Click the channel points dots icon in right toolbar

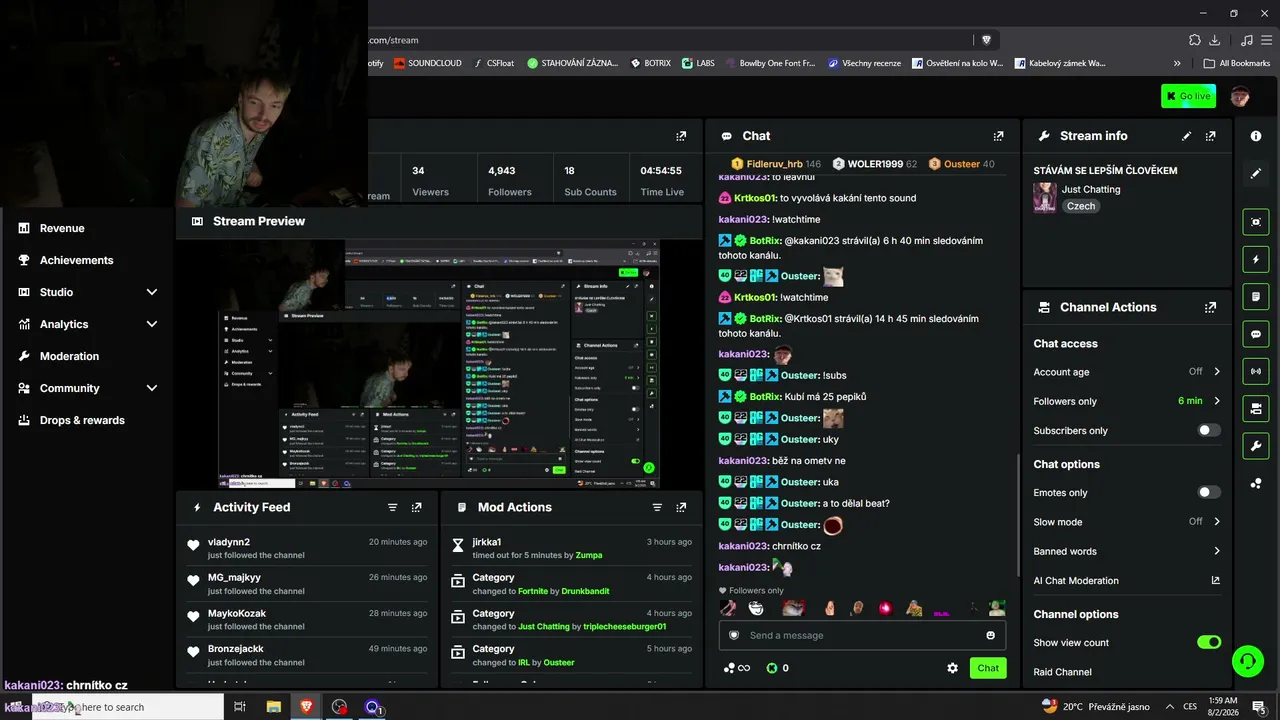[x=1256, y=484]
